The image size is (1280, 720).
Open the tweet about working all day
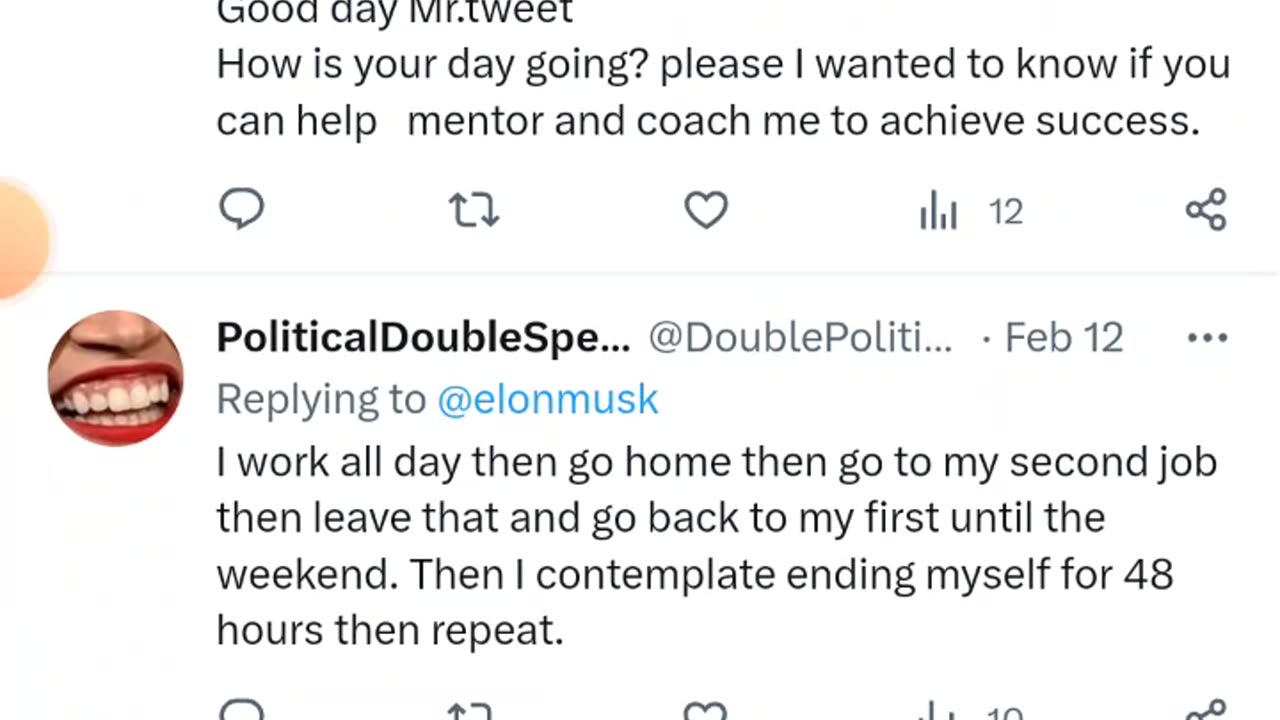click(x=700, y=546)
